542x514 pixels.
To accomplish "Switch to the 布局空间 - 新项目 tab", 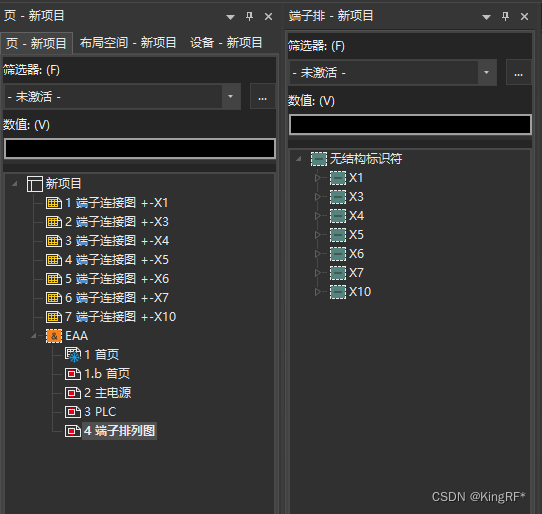I will point(128,43).
